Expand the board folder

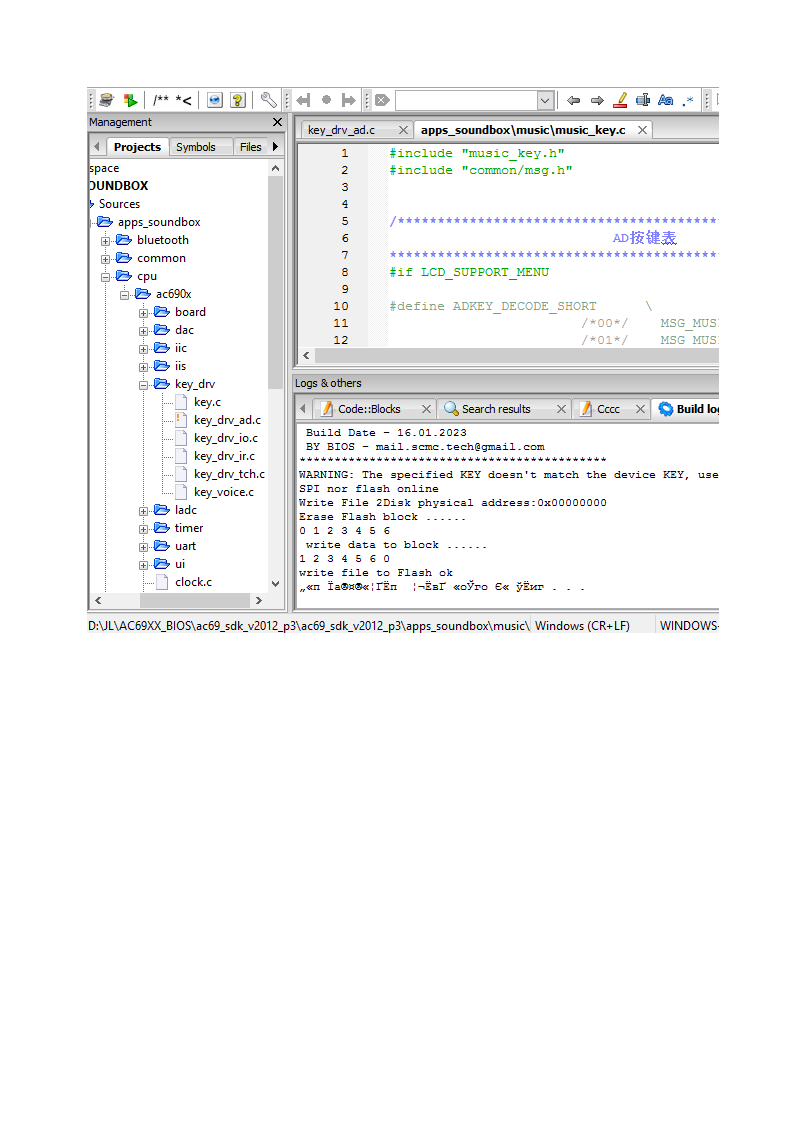pyautogui.click(x=143, y=313)
